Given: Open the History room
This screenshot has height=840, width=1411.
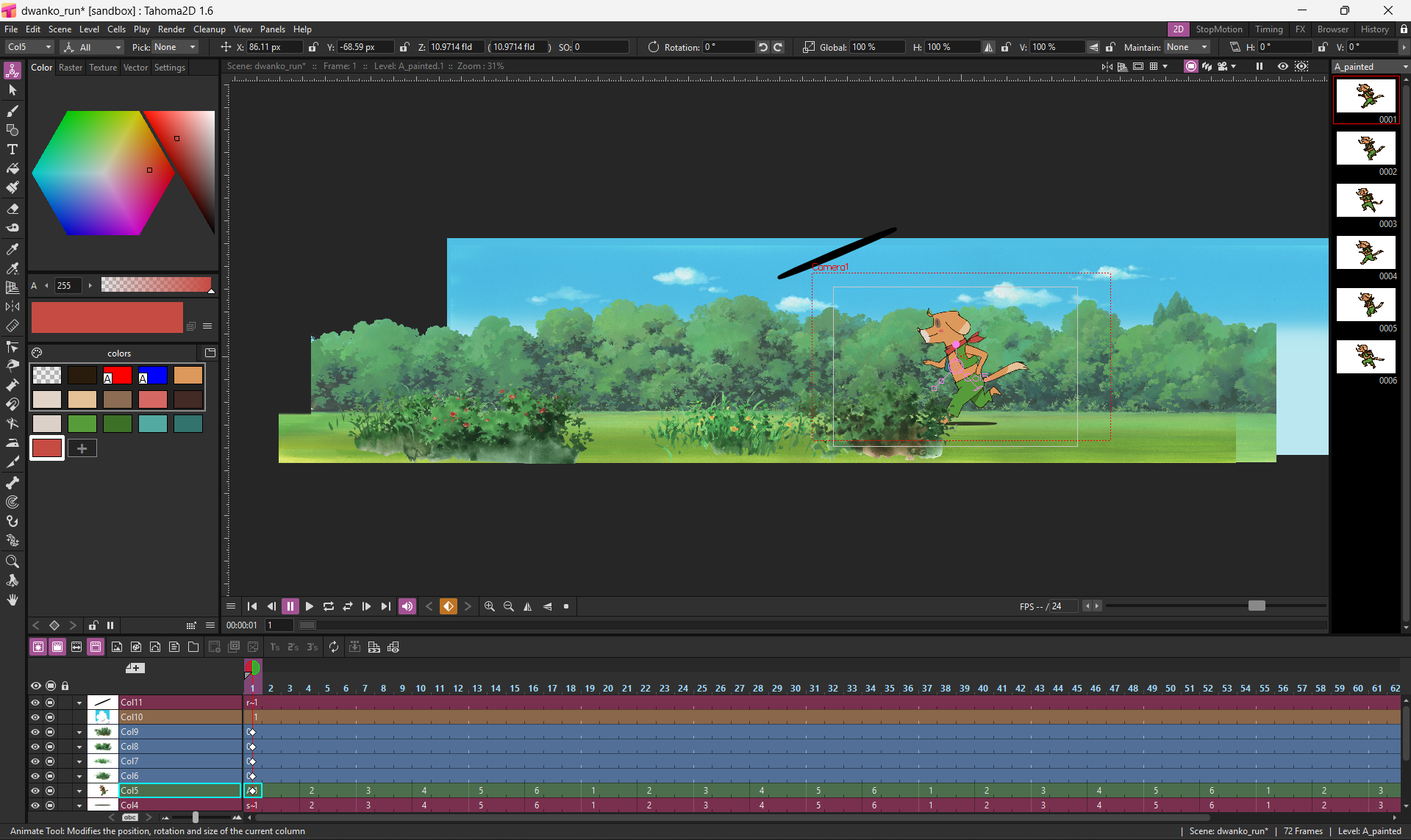Looking at the screenshot, I should point(1374,29).
